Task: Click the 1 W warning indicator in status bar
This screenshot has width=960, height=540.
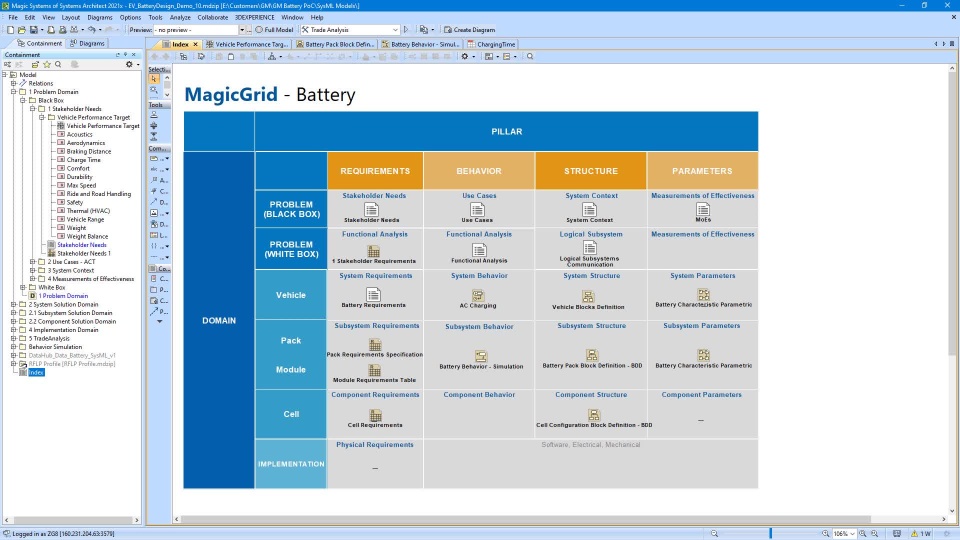Action: tap(921, 534)
